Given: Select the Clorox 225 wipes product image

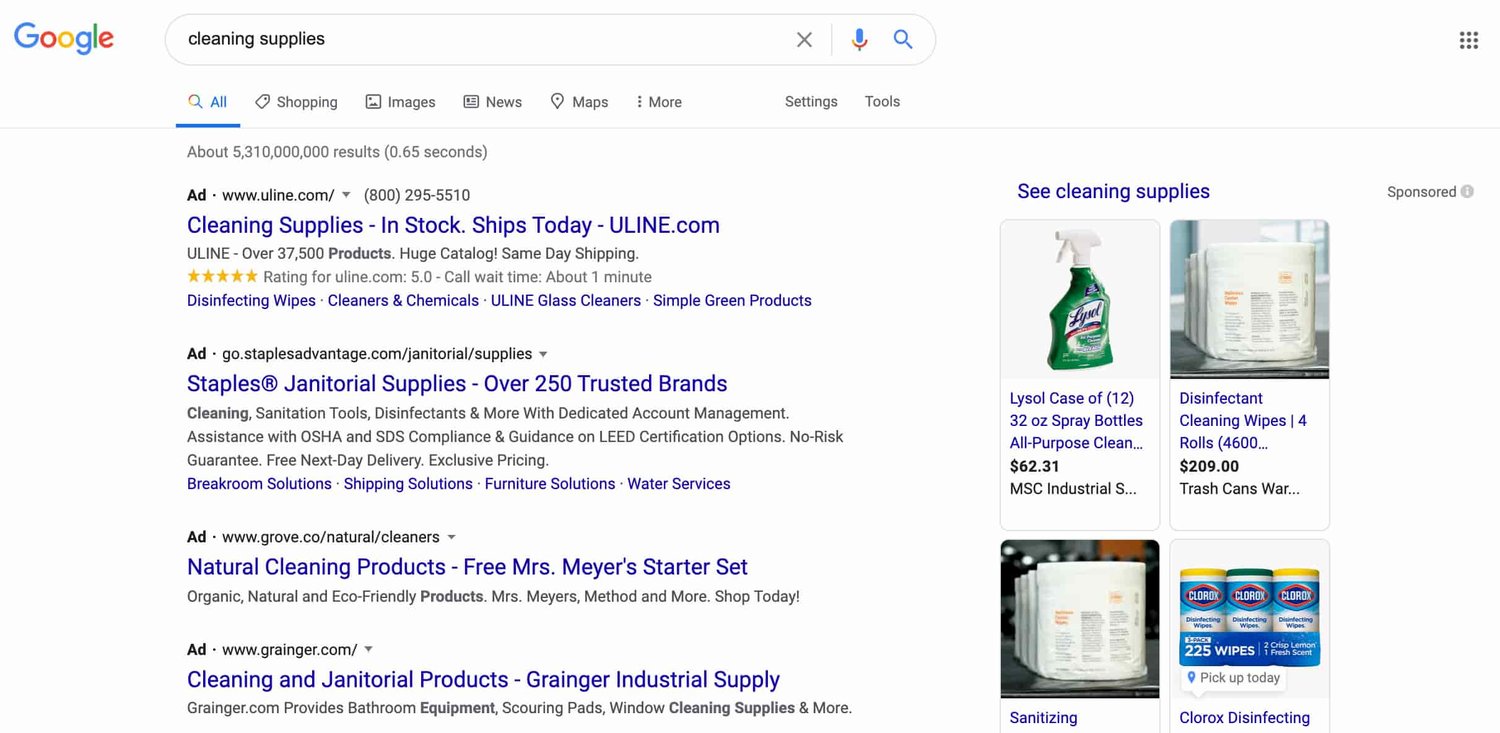Looking at the screenshot, I should pos(1249,615).
